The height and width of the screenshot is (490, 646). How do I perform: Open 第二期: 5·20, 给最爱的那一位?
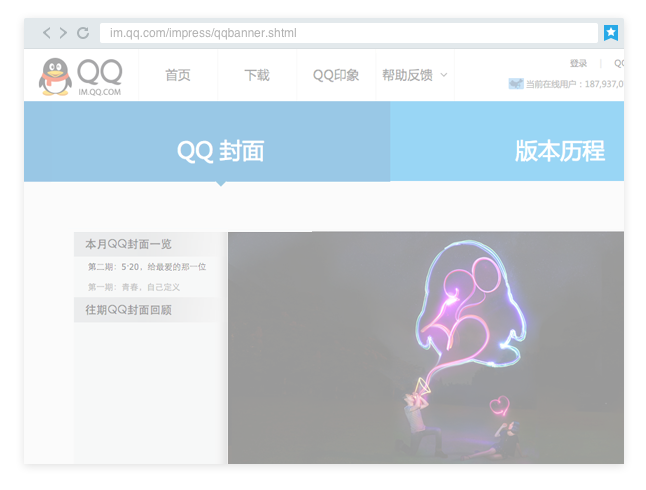pyautogui.click(x=147, y=267)
